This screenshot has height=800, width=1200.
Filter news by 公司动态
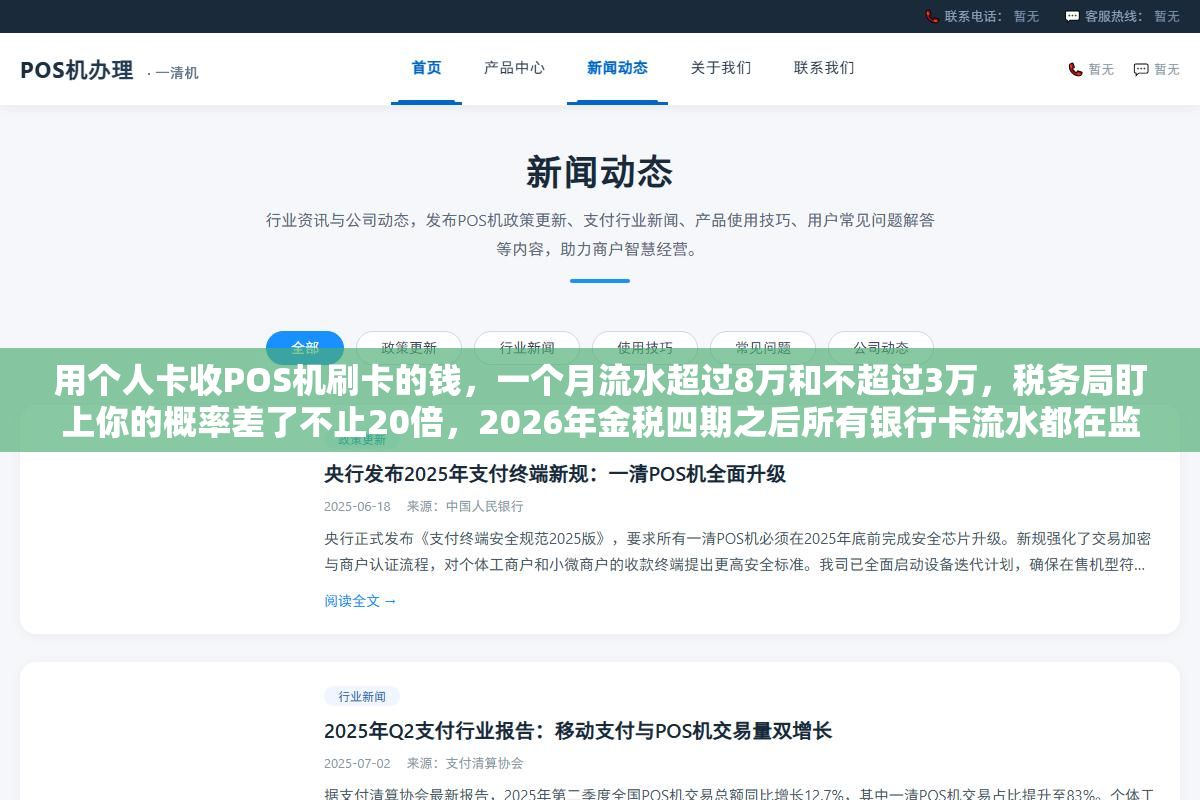click(x=881, y=348)
